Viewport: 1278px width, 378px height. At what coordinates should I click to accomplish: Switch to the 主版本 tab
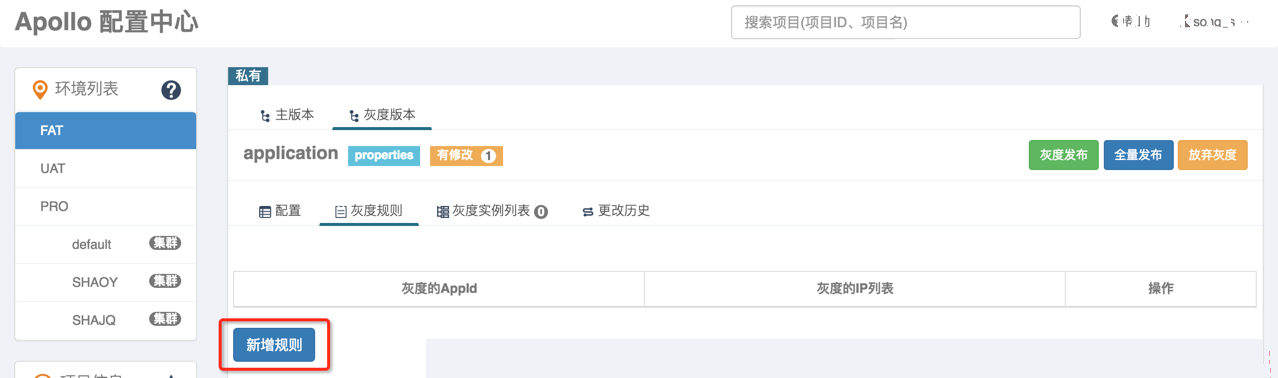(286, 115)
